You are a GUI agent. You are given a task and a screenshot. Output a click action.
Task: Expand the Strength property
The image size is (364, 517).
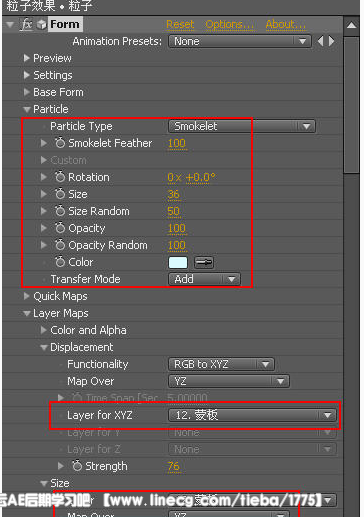point(61,466)
